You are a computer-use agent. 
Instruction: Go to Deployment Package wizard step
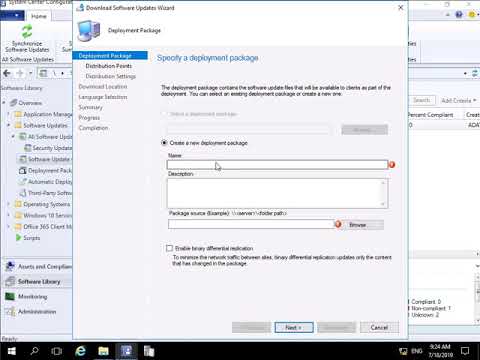(110, 56)
